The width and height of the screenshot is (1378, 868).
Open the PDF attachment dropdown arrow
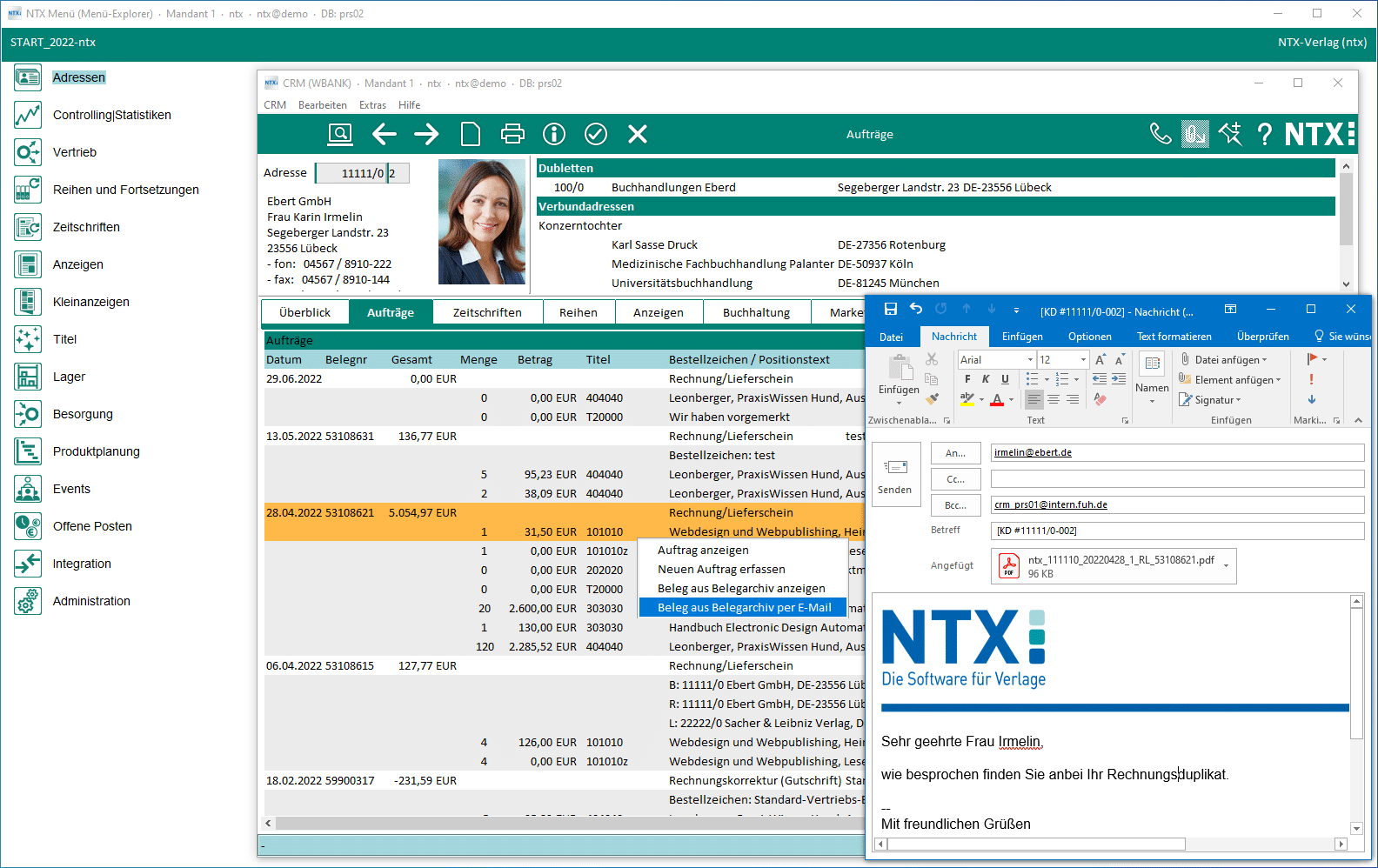coord(1226,566)
